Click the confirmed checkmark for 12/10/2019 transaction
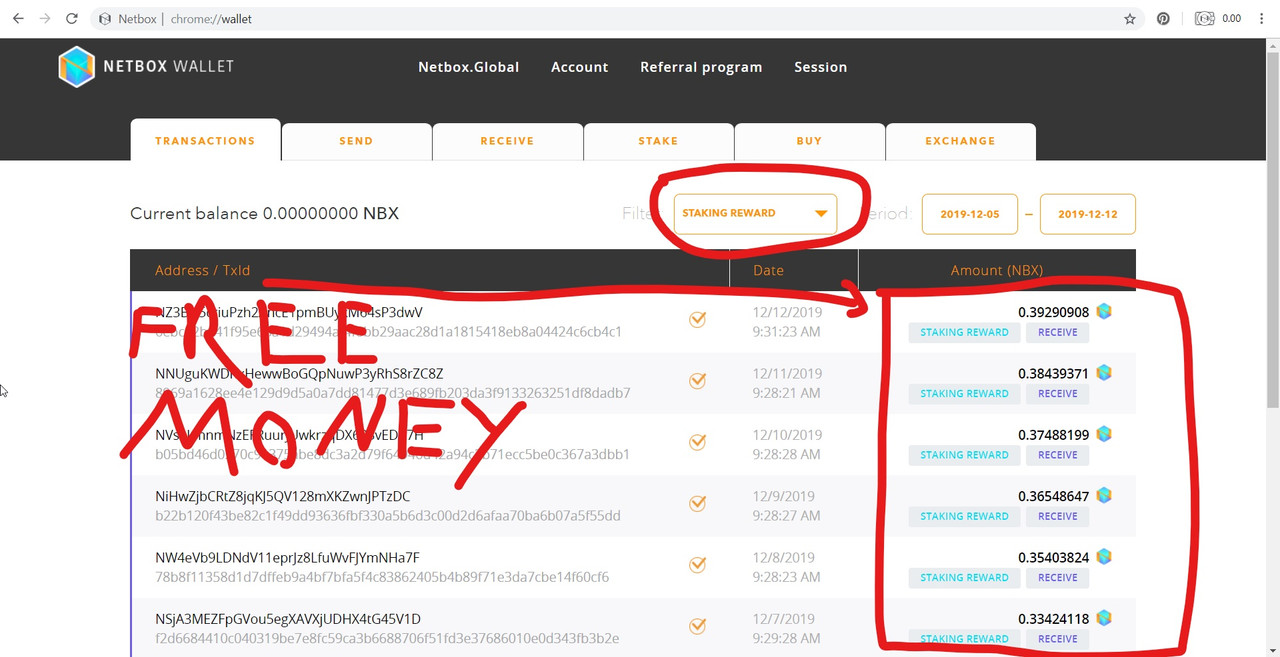Screen dimensions: 1280x657 697,442
